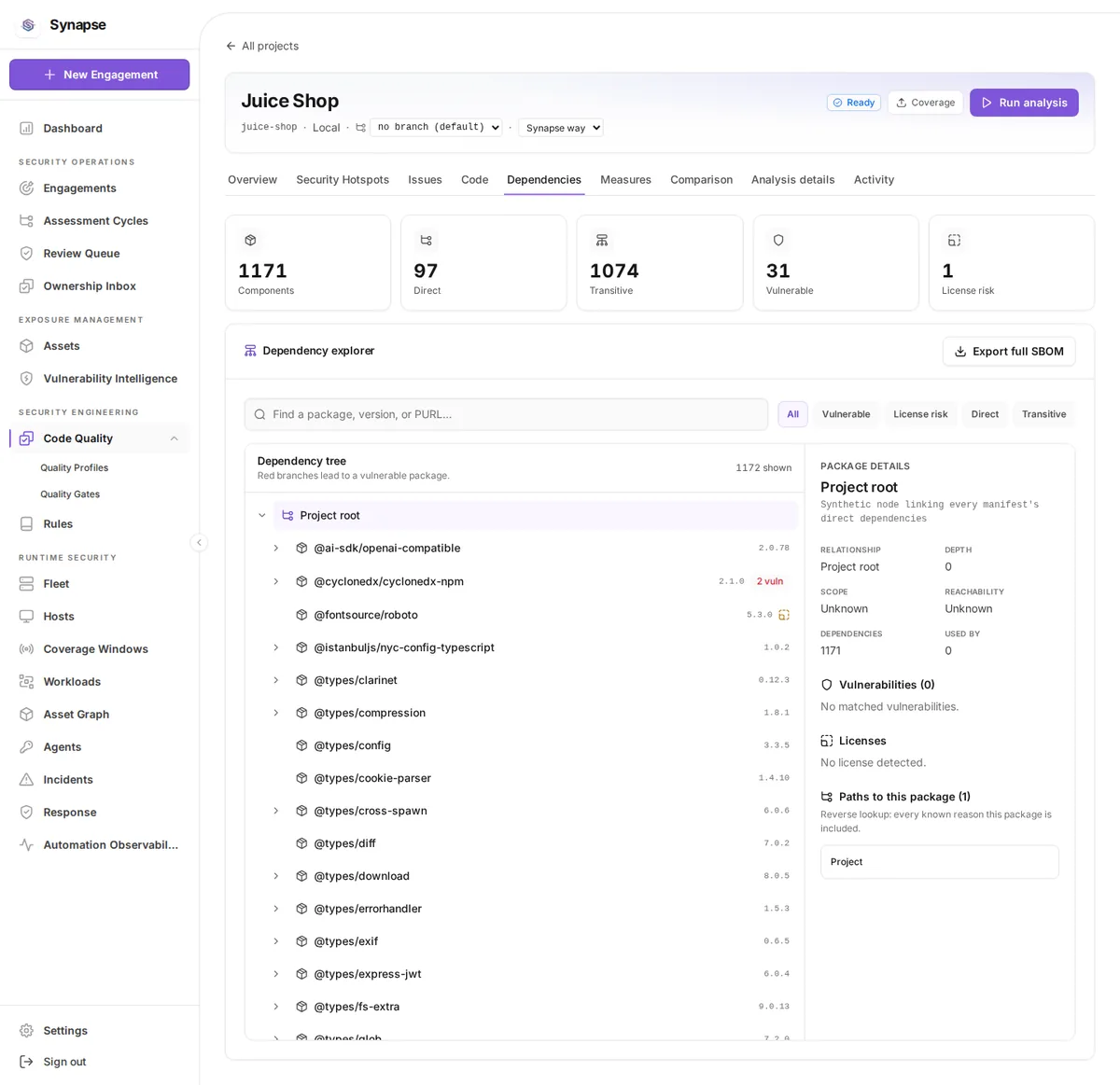Viewport: 1120px width, 1085px height.
Task: Open the branch dropdown
Action: pyautogui.click(x=436, y=127)
